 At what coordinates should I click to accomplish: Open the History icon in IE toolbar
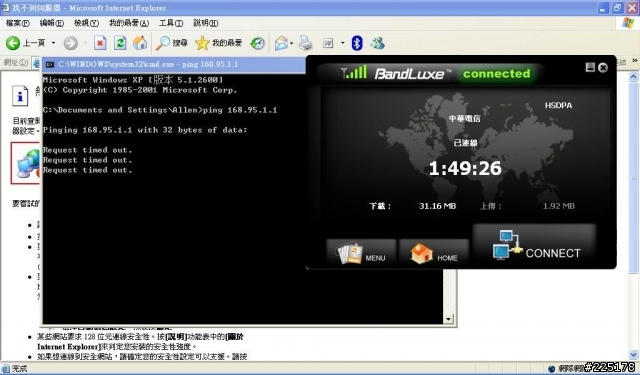coord(258,43)
